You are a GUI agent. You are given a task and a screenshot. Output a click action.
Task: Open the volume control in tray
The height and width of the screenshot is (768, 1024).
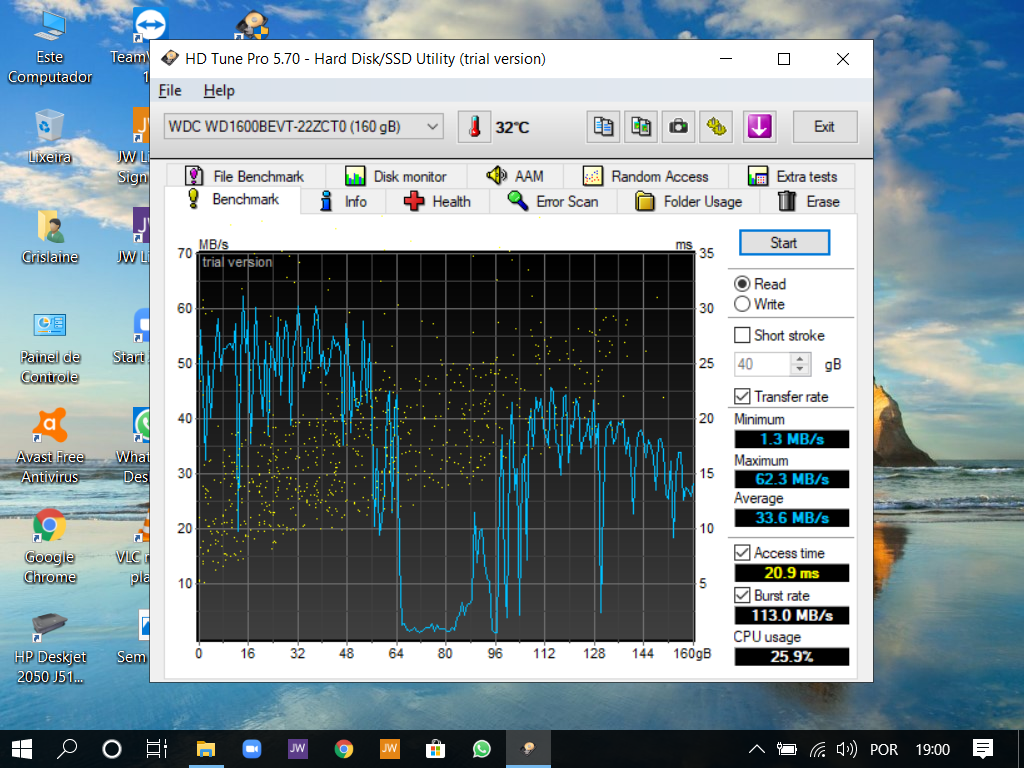point(846,749)
